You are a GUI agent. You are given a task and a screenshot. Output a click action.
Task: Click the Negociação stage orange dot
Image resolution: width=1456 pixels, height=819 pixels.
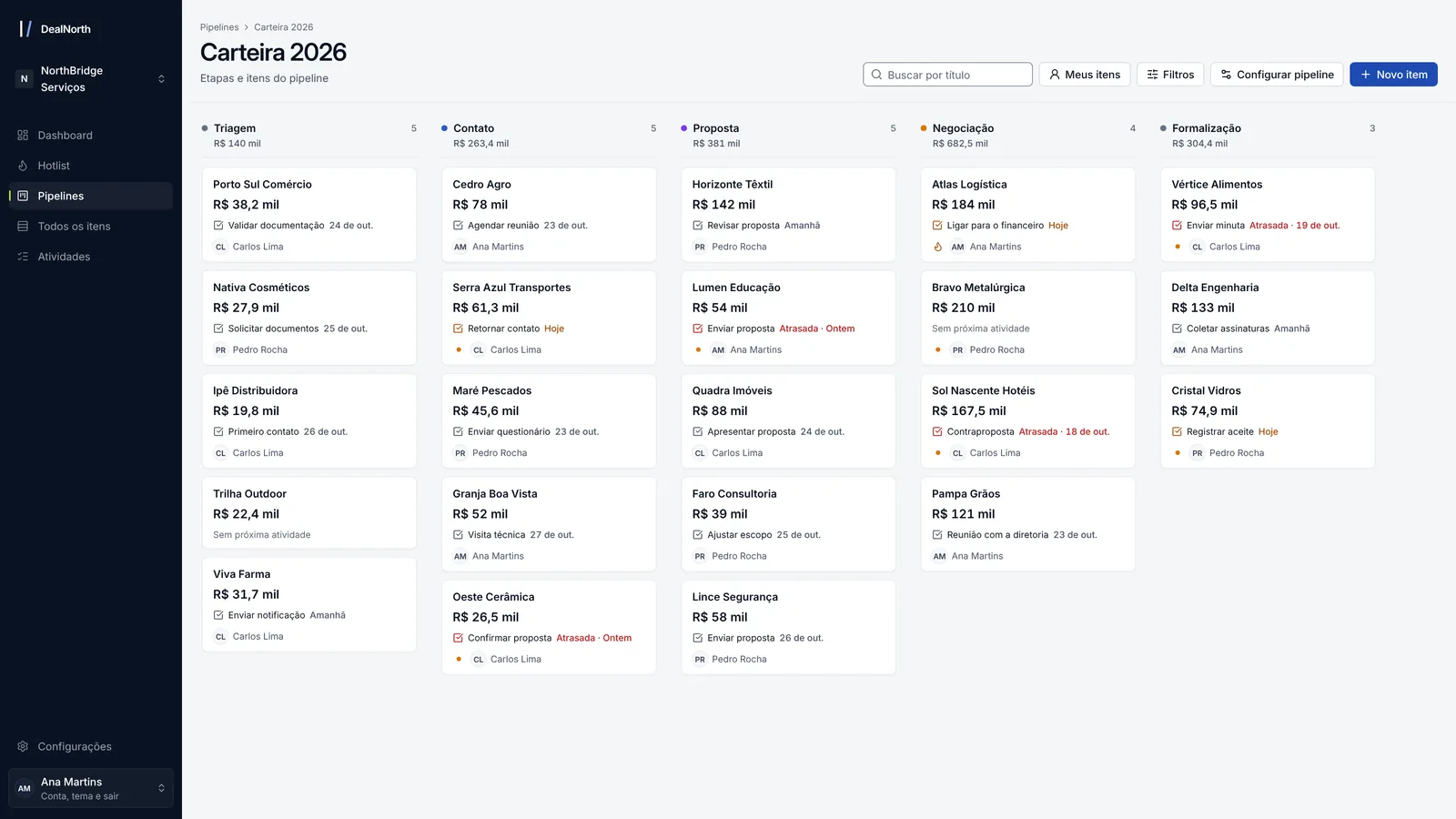[924, 128]
